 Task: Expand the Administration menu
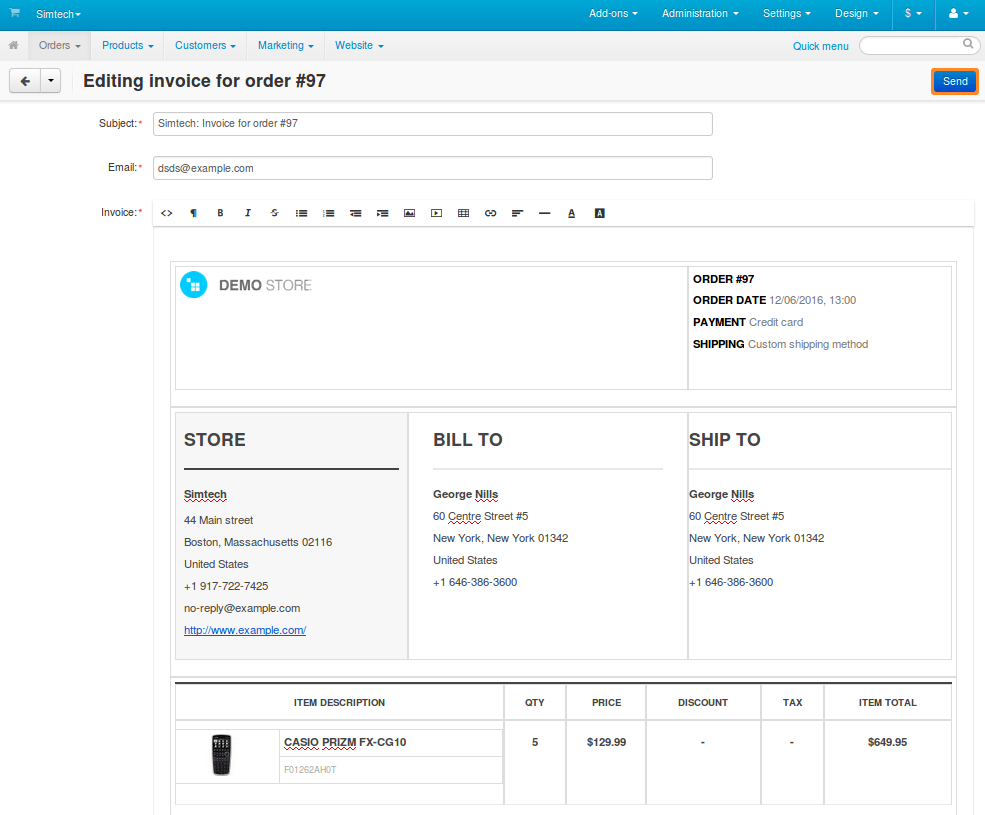point(700,13)
